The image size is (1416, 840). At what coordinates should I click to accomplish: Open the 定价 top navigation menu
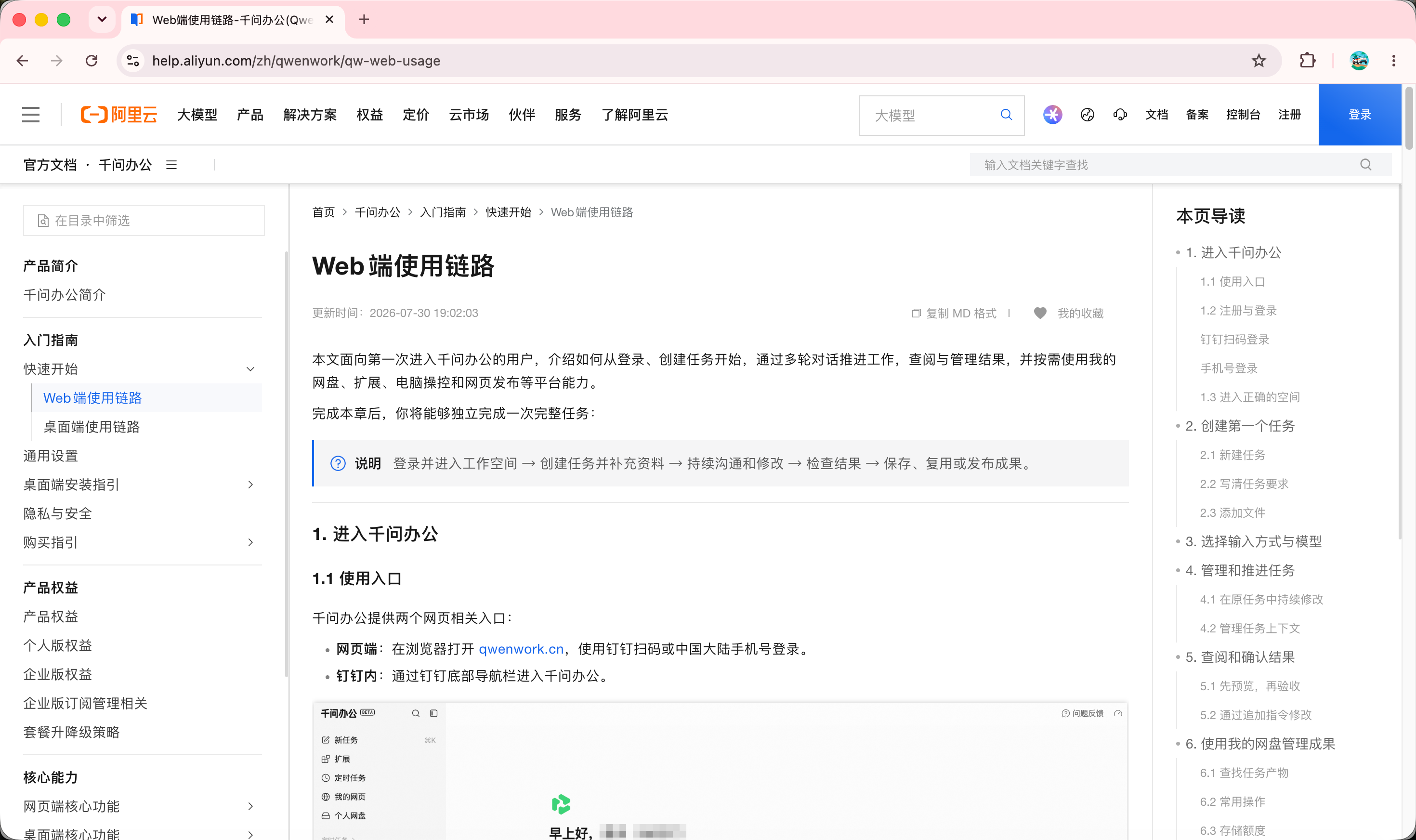pyautogui.click(x=416, y=115)
